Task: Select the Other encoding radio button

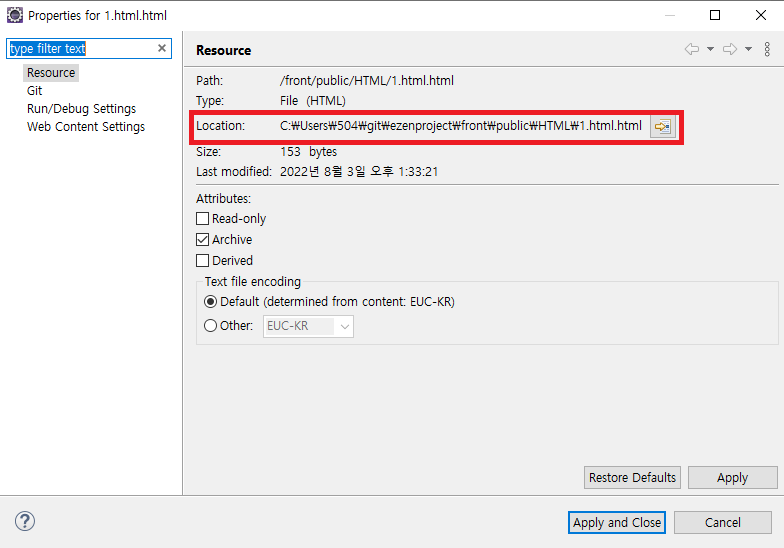Action: 210,326
